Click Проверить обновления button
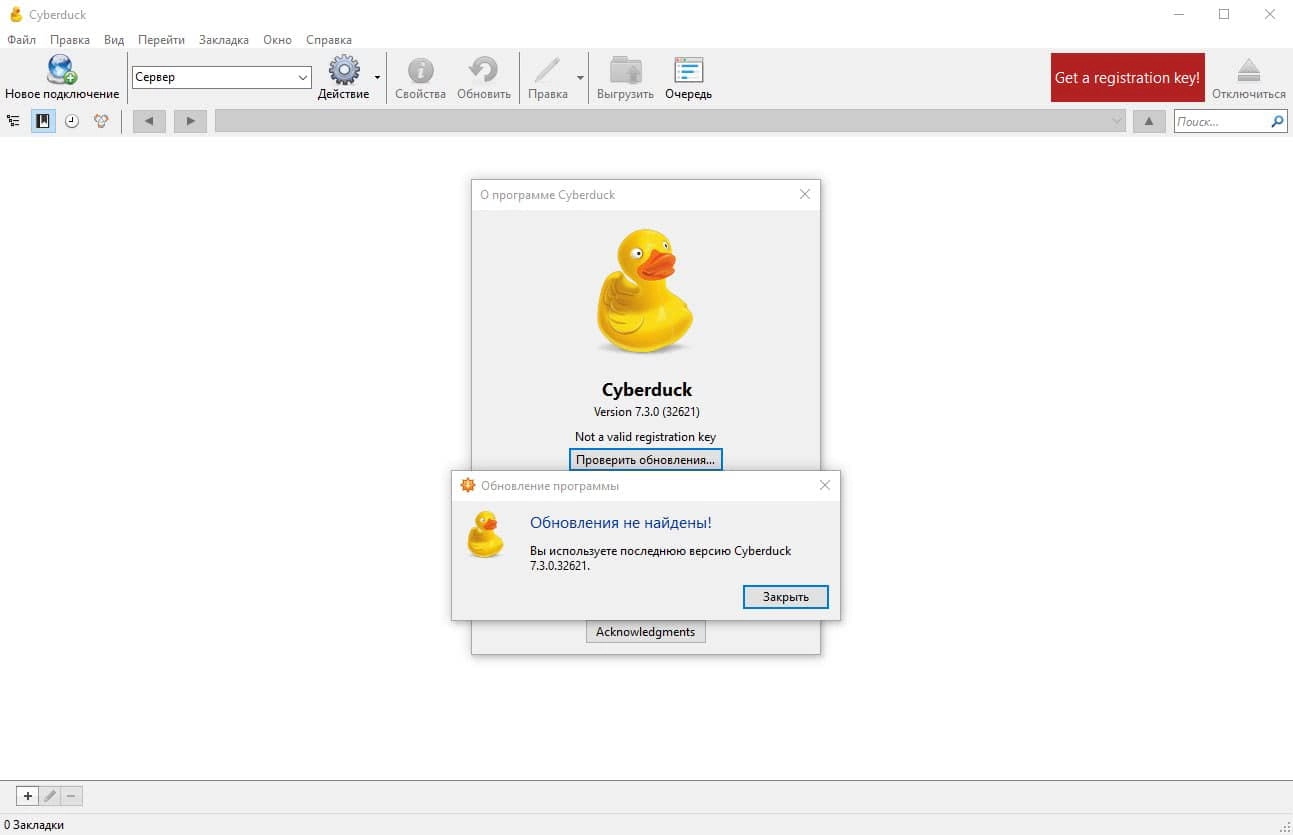The image size is (1293, 835). pyautogui.click(x=646, y=459)
